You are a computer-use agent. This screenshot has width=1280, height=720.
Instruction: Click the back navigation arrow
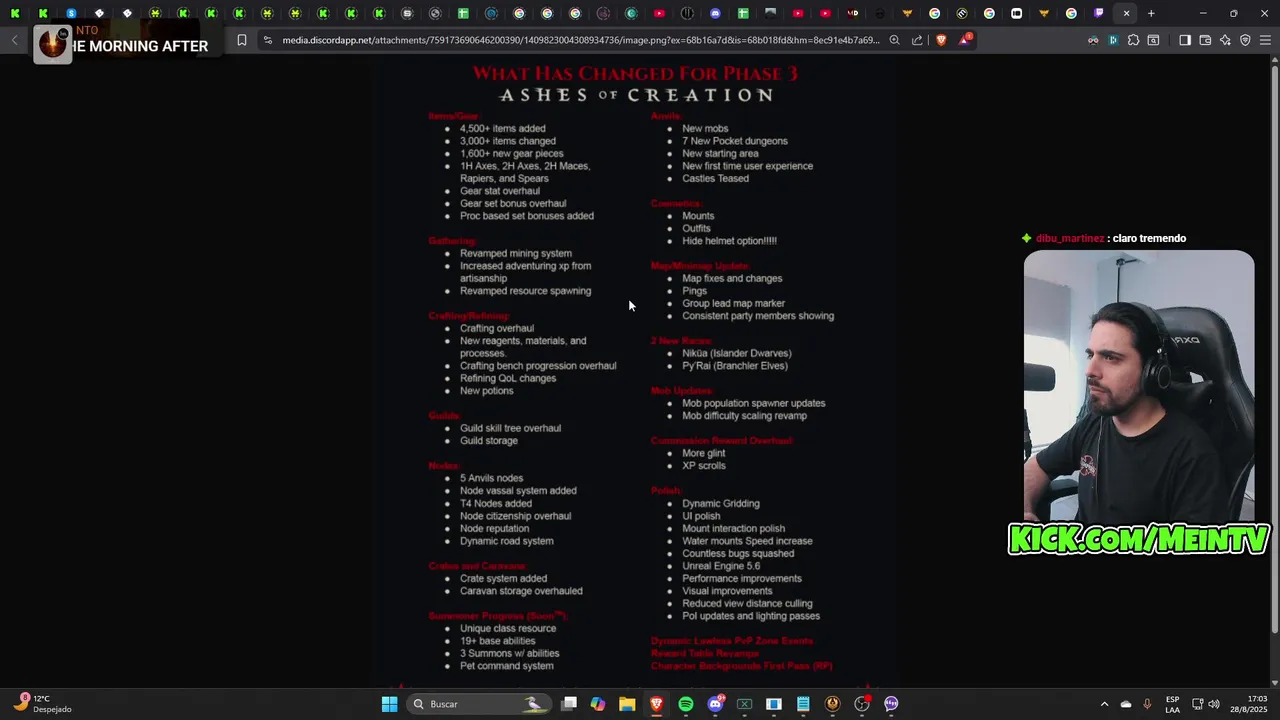pyautogui.click(x=14, y=40)
